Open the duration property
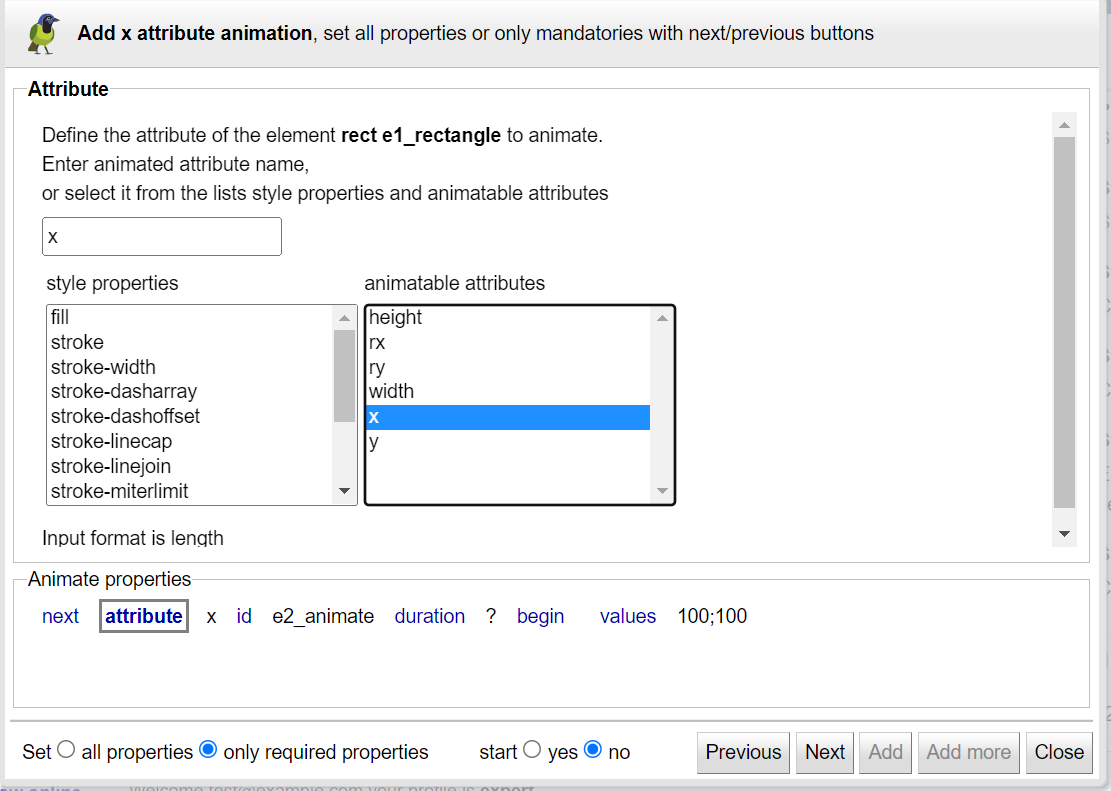Screen dimensions: 1111x791 click(x=429, y=616)
